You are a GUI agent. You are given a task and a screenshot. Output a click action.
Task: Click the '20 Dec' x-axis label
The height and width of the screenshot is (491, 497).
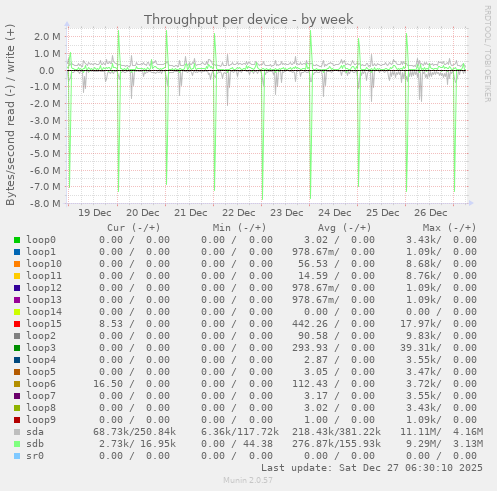(x=143, y=213)
